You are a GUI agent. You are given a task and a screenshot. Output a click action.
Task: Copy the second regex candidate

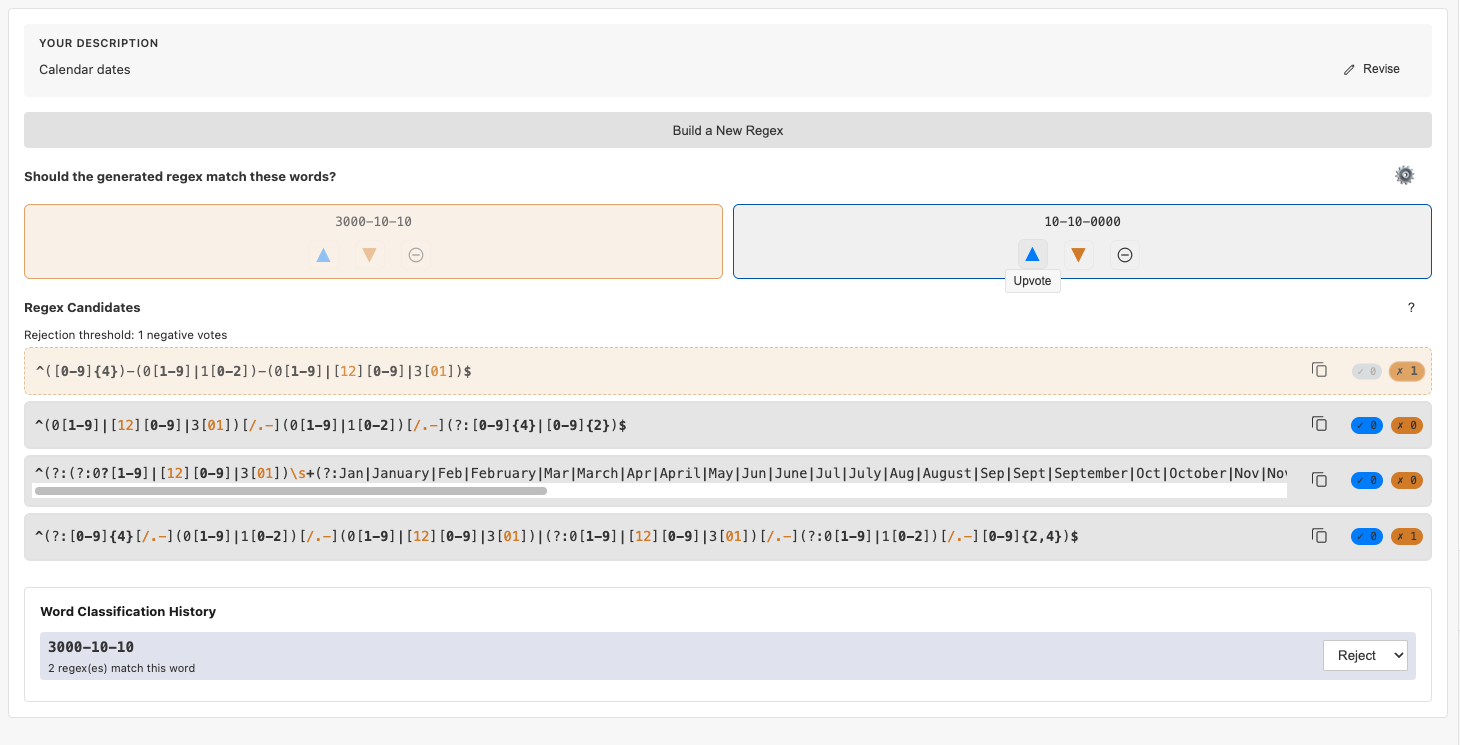pyautogui.click(x=1319, y=424)
